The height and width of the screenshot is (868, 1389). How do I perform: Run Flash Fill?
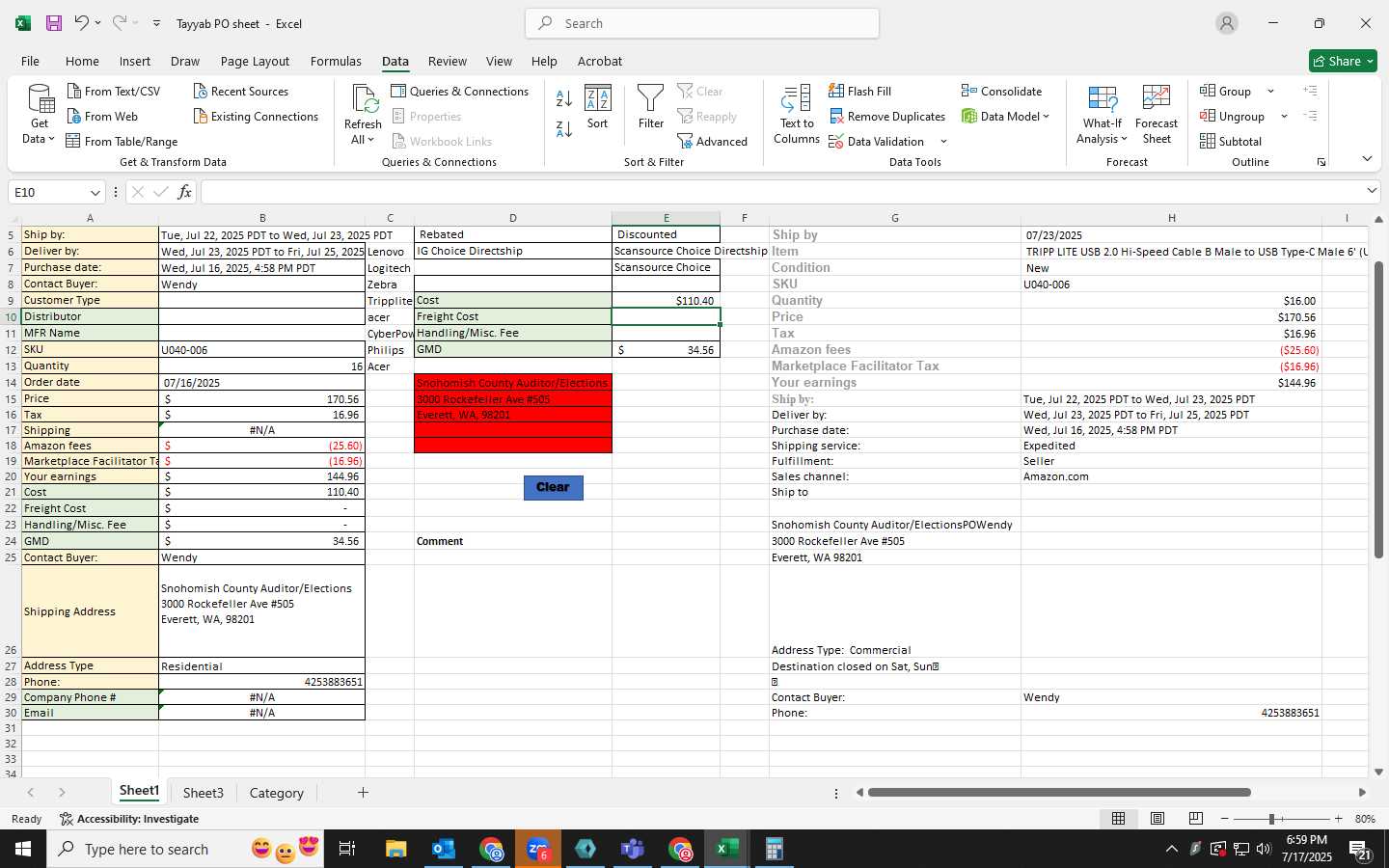[x=860, y=91]
